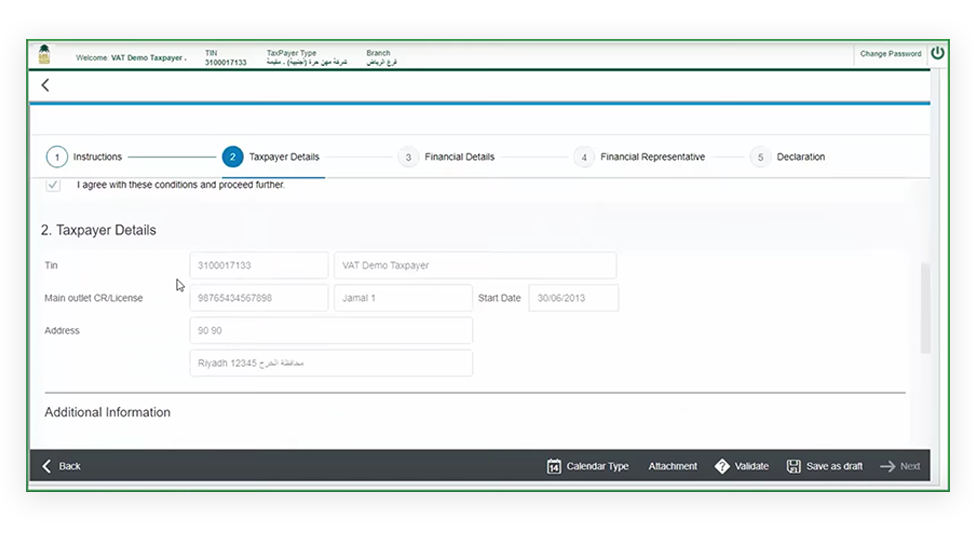
Task: Click the calendar icon in bottom bar
Action: click(x=553, y=466)
